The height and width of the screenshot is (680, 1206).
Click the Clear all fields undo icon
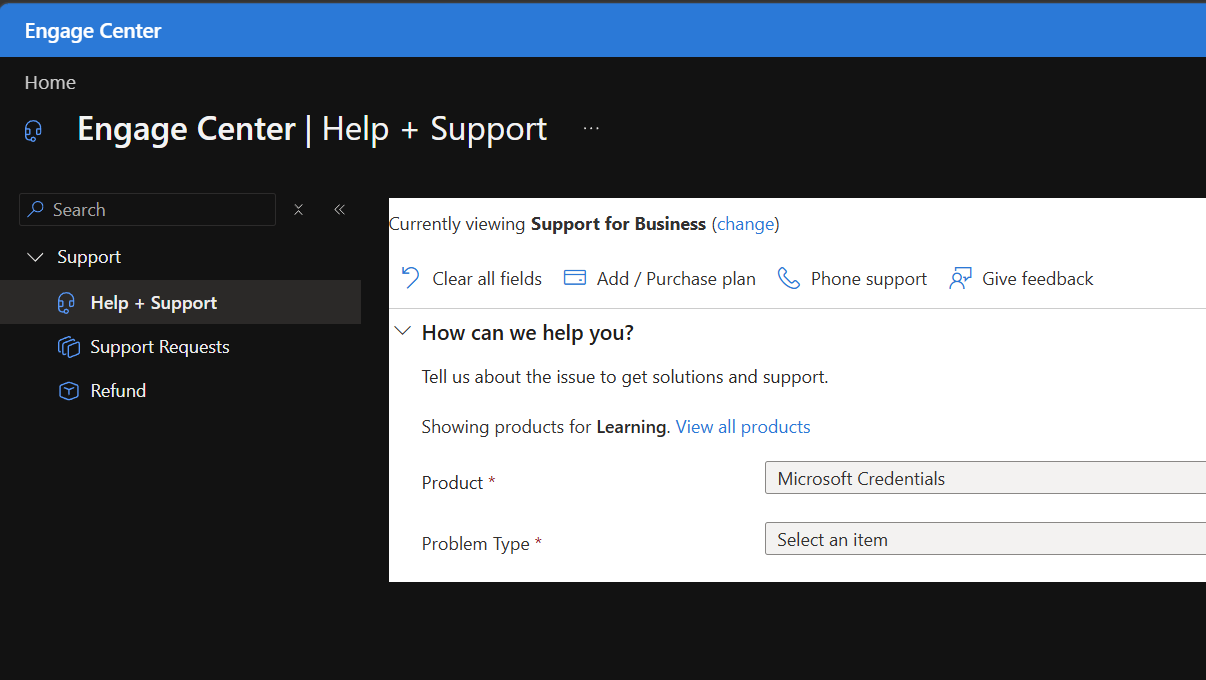[x=410, y=278]
